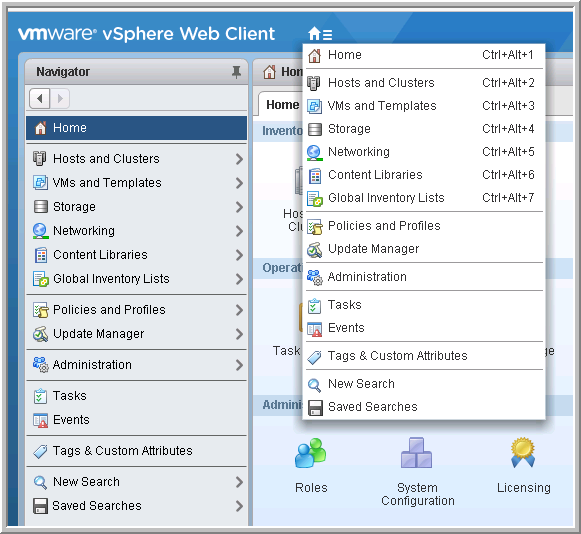Click the Hosts and Clusters icon in Navigator

[40, 158]
